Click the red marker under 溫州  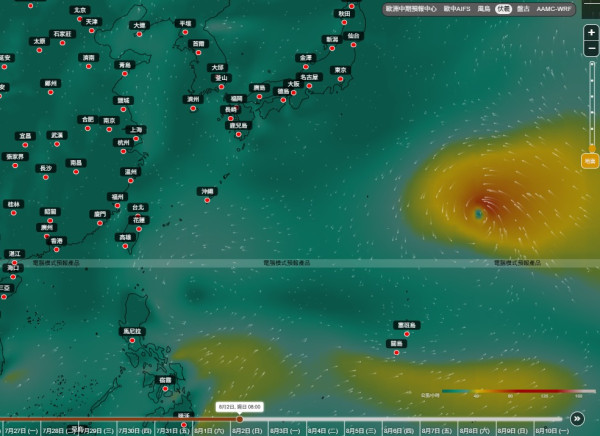pyautogui.click(x=131, y=181)
